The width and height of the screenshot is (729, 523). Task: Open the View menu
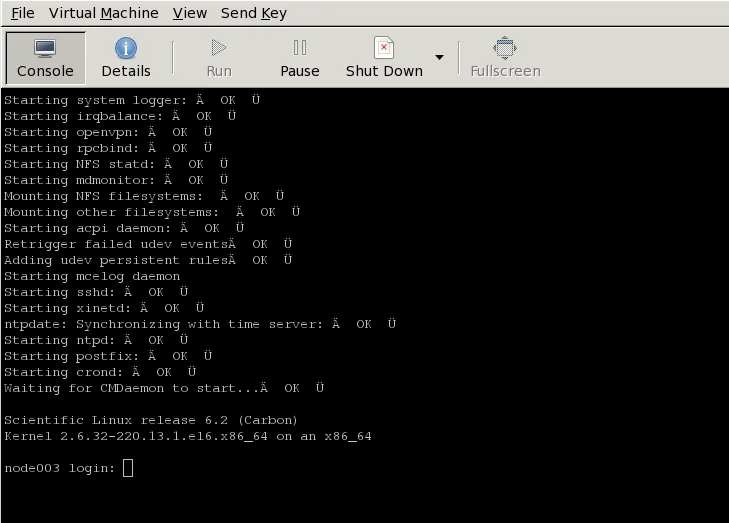pos(190,13)
